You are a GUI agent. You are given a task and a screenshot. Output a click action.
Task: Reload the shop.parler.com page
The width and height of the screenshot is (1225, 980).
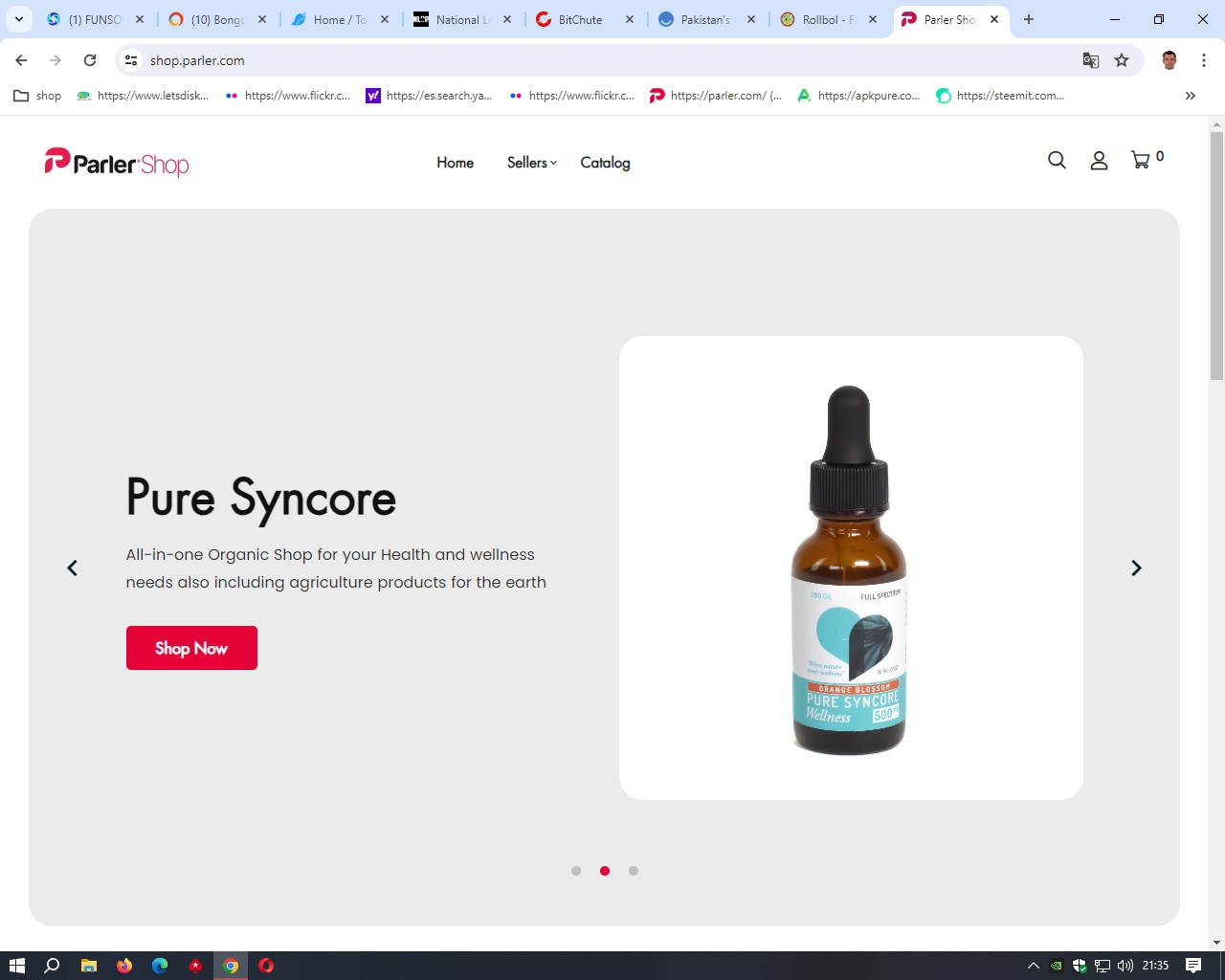90,60
